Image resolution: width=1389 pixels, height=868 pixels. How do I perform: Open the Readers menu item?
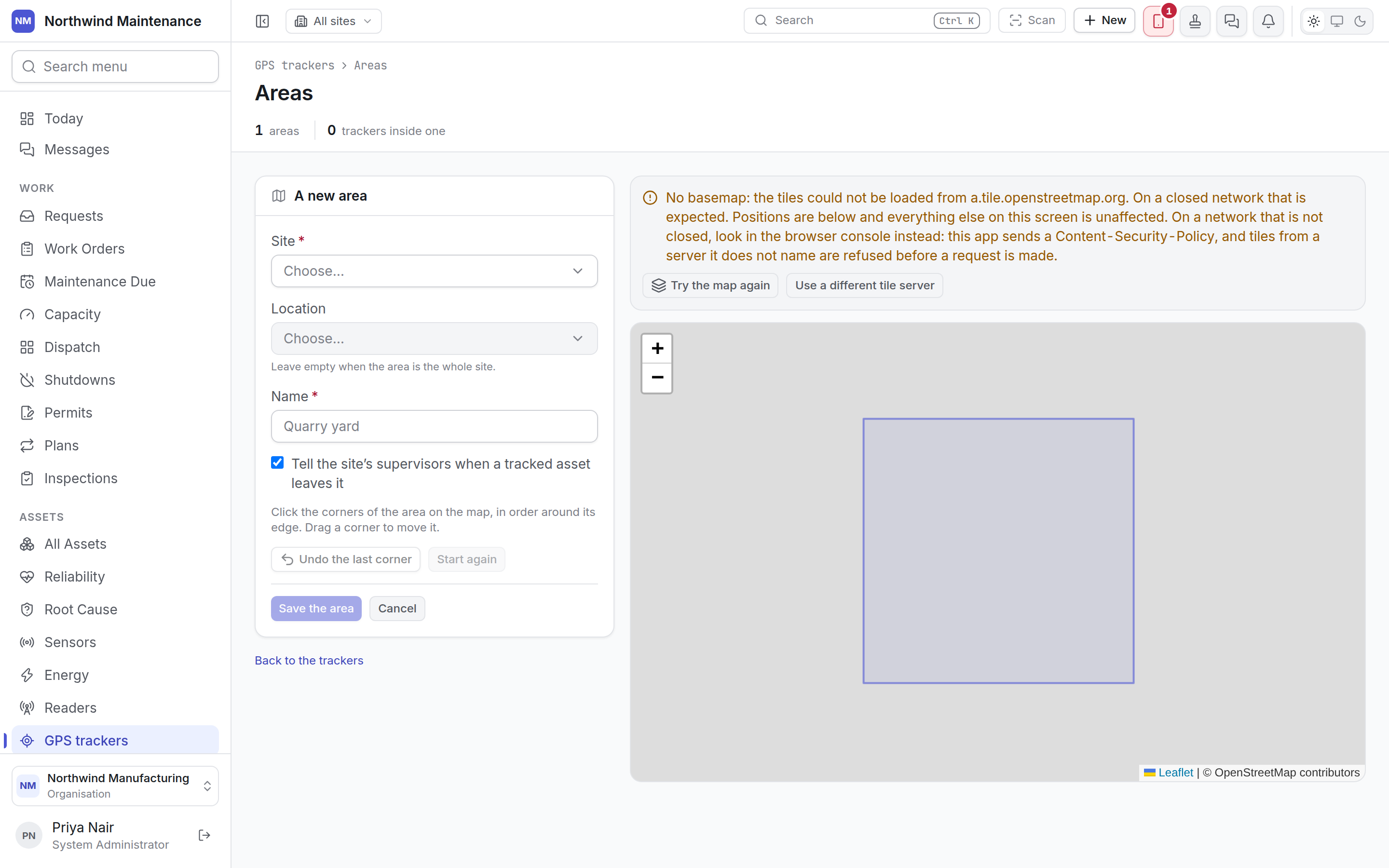[115, 708]
